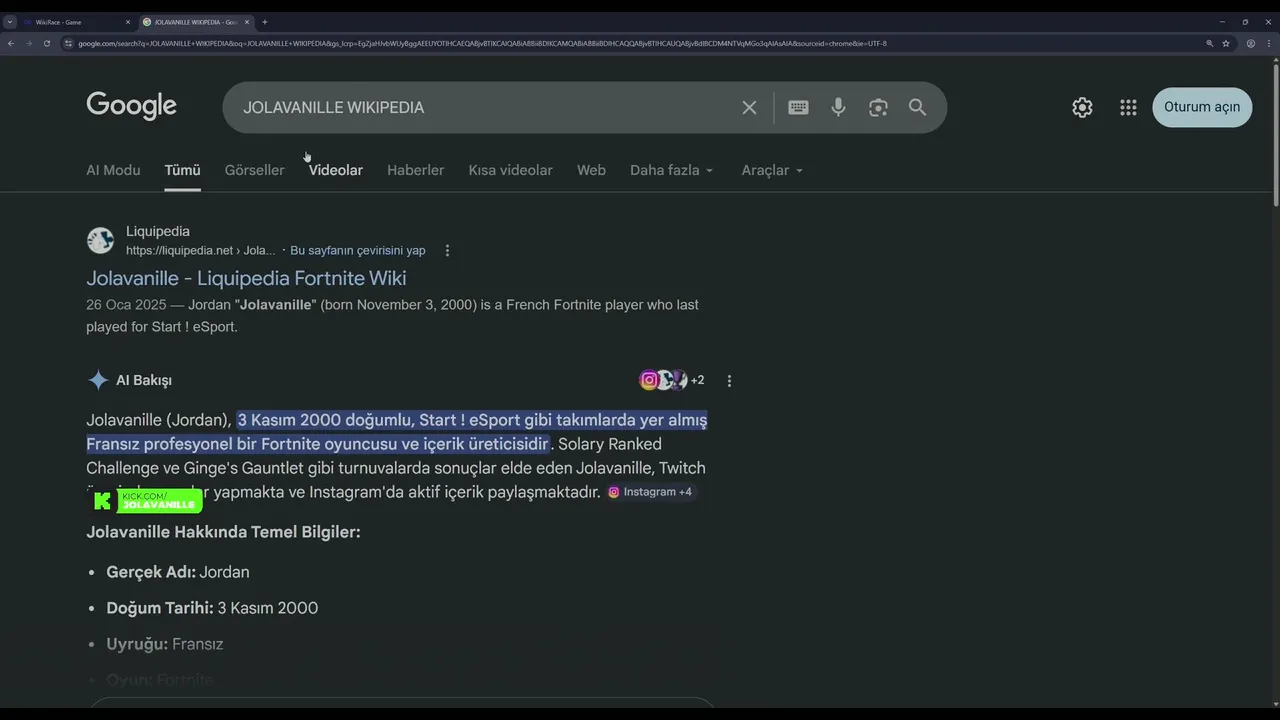Open the zoom icon in the address bar
The image size is (1280, 720).
[1209, 44]
